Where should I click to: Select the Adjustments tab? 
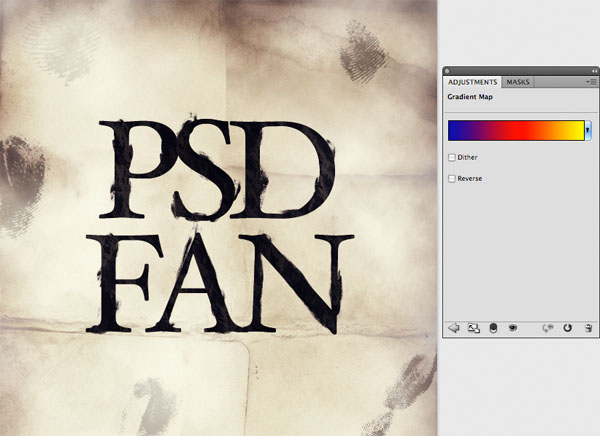point(472,82)
